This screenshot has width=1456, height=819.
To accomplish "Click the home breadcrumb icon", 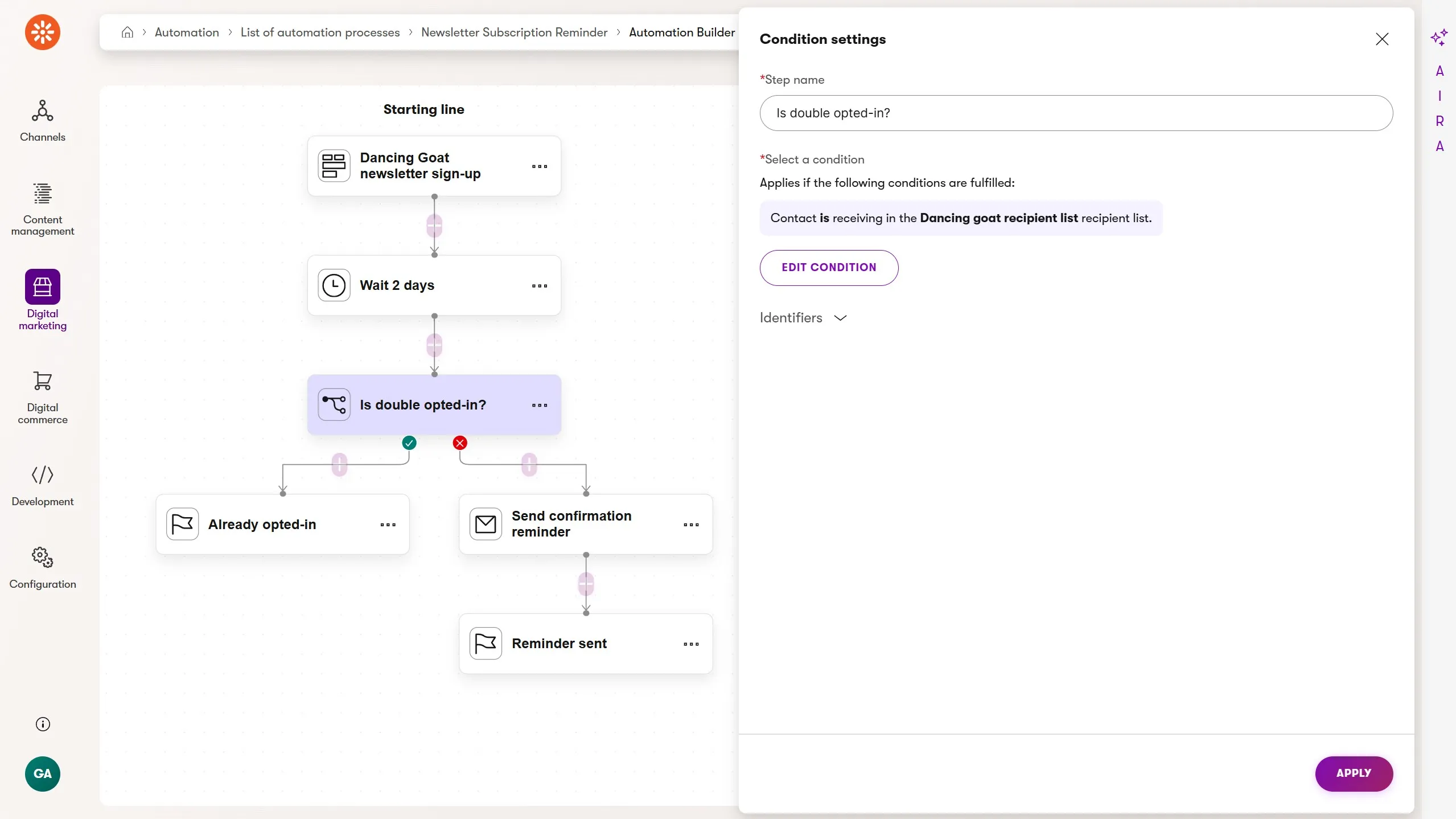I will click(x=127, y=32).
